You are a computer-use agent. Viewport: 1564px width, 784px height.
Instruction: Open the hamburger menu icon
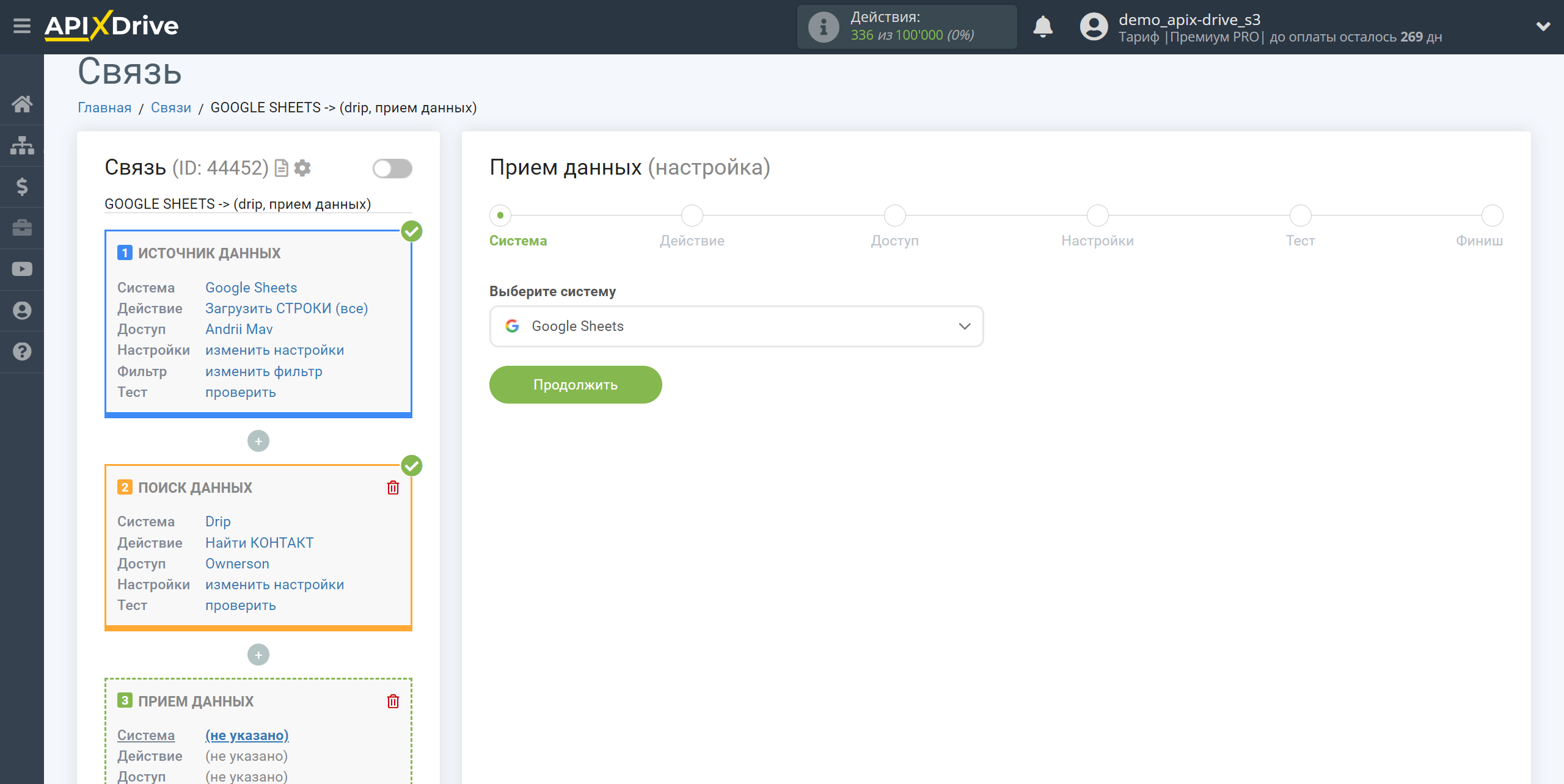(22, 26)
